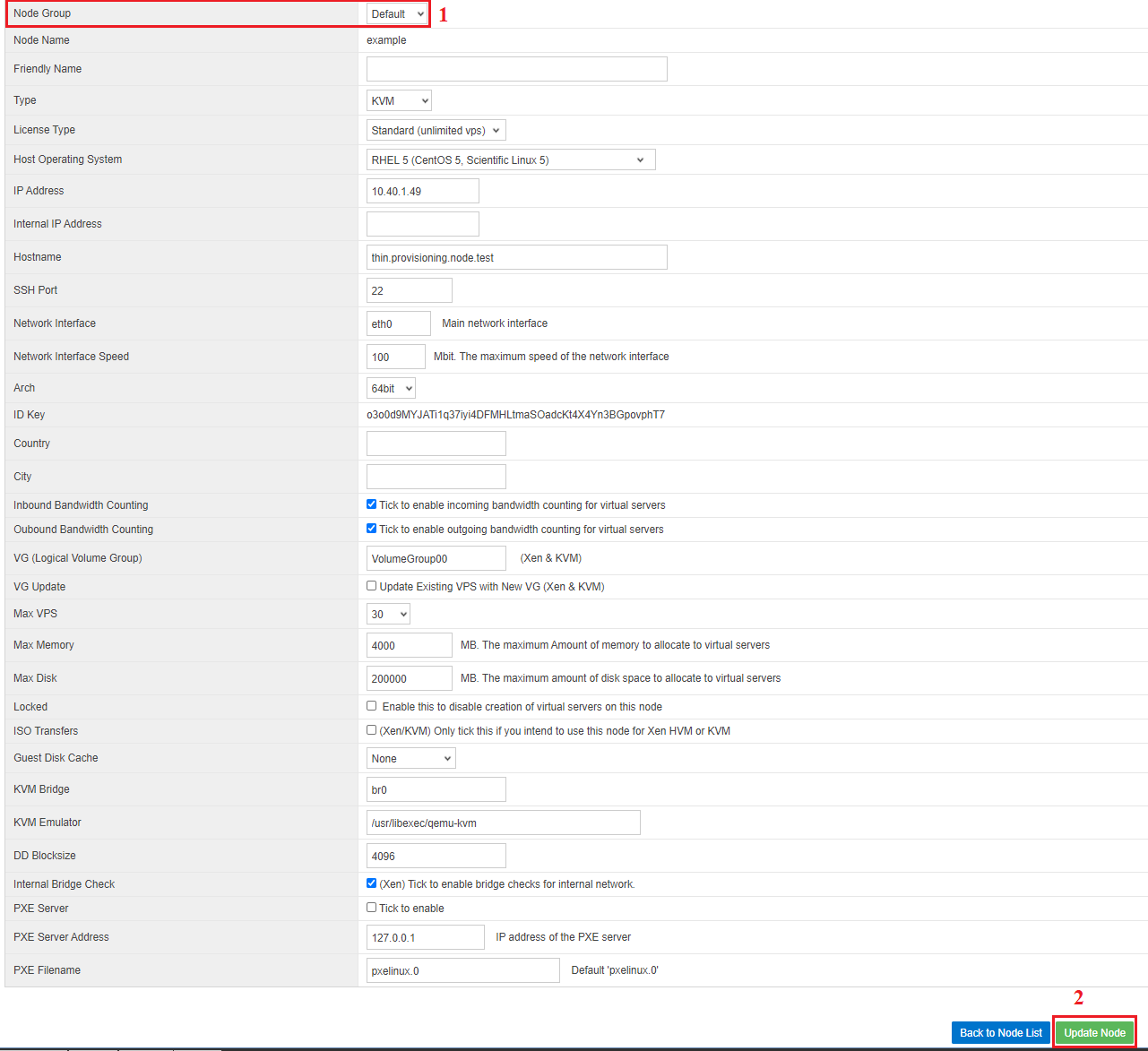The width and height of the screenshot is (1148, 1051).
Task: Open the Type dropdown showing KVM
Action: pyautogui.click(x=399, y=101)
